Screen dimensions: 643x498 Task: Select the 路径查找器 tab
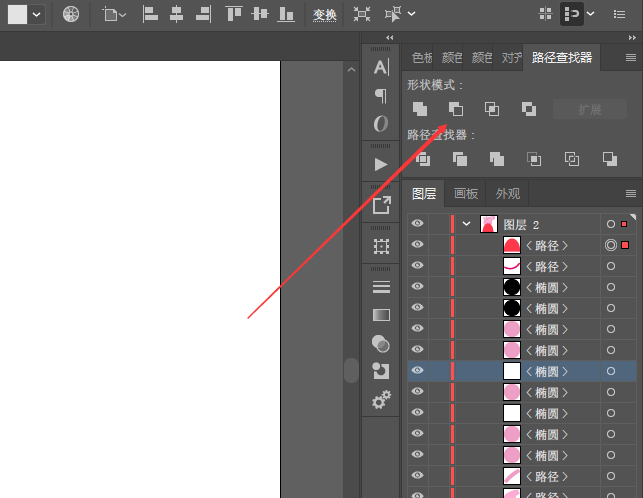pos(562,58)
